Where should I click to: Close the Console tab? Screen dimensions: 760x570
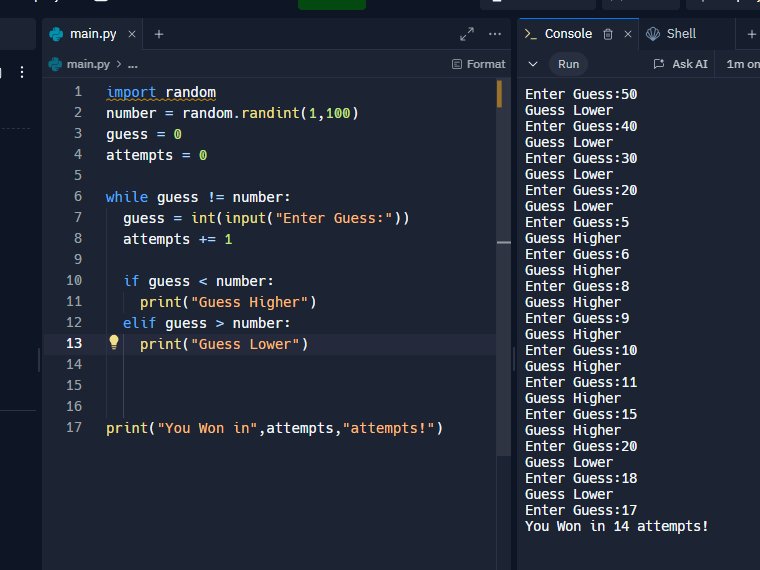tap(628, 34)
